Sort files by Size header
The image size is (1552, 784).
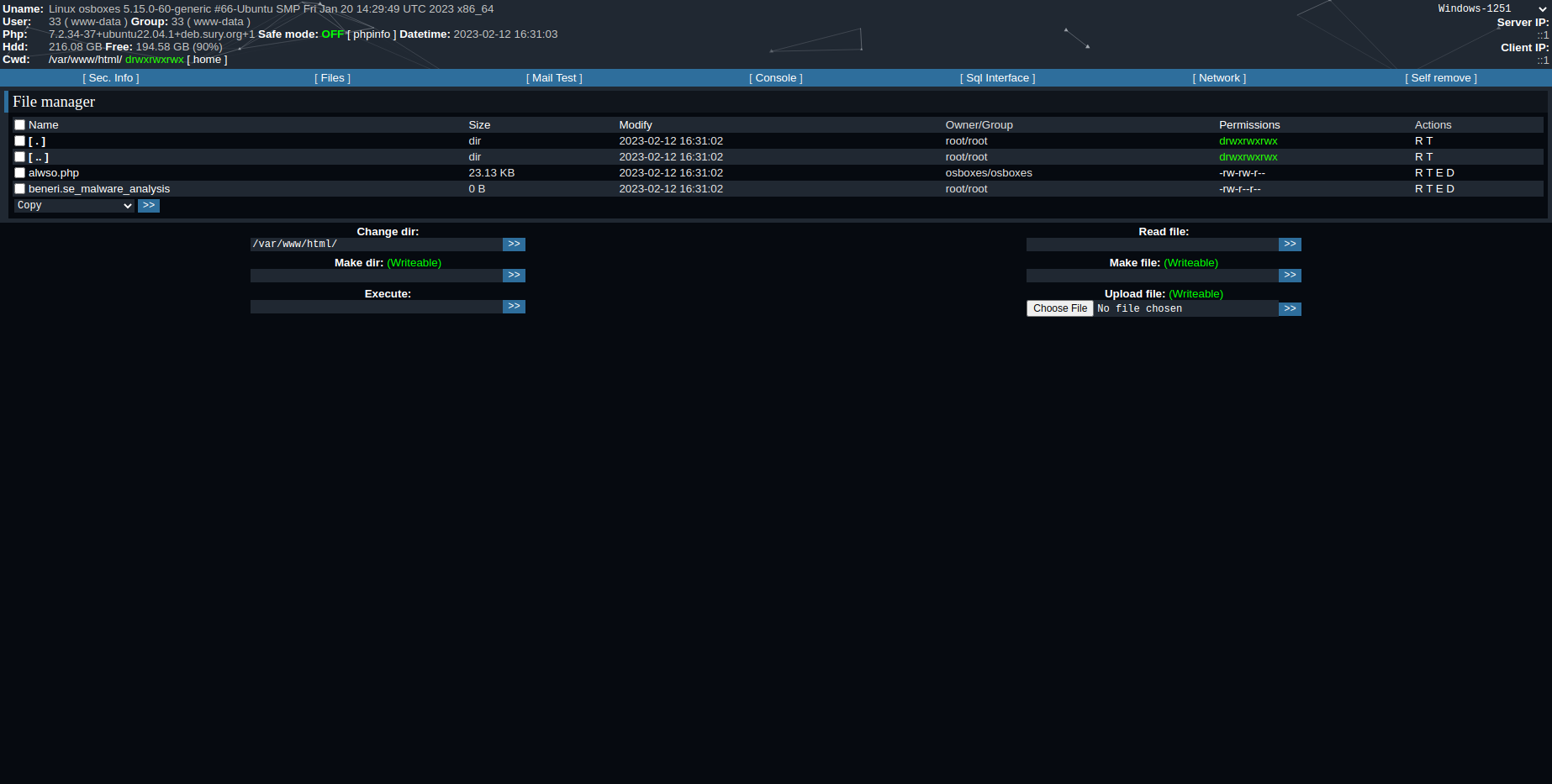[479, 125]
